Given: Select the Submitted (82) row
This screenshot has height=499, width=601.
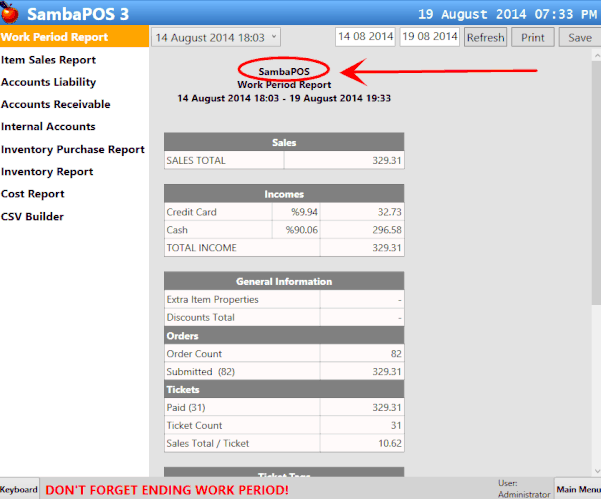Looking at the screenshot, I should (284, 372).
